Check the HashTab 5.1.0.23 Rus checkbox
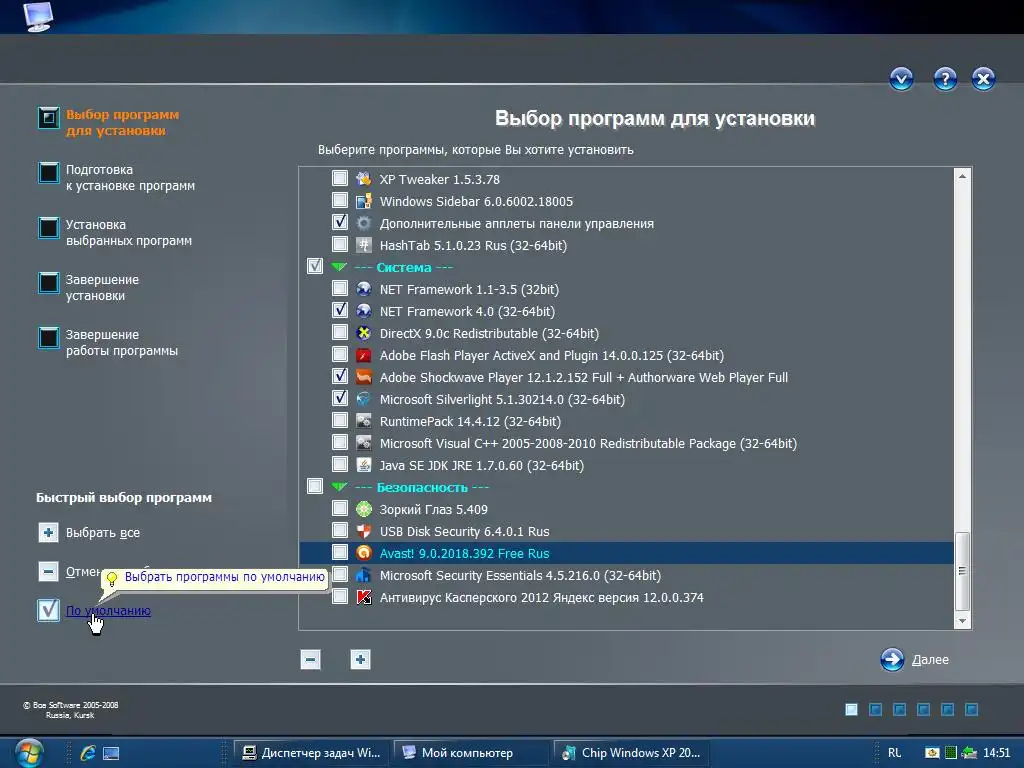Screen dimensions: 1024x768 340,244
